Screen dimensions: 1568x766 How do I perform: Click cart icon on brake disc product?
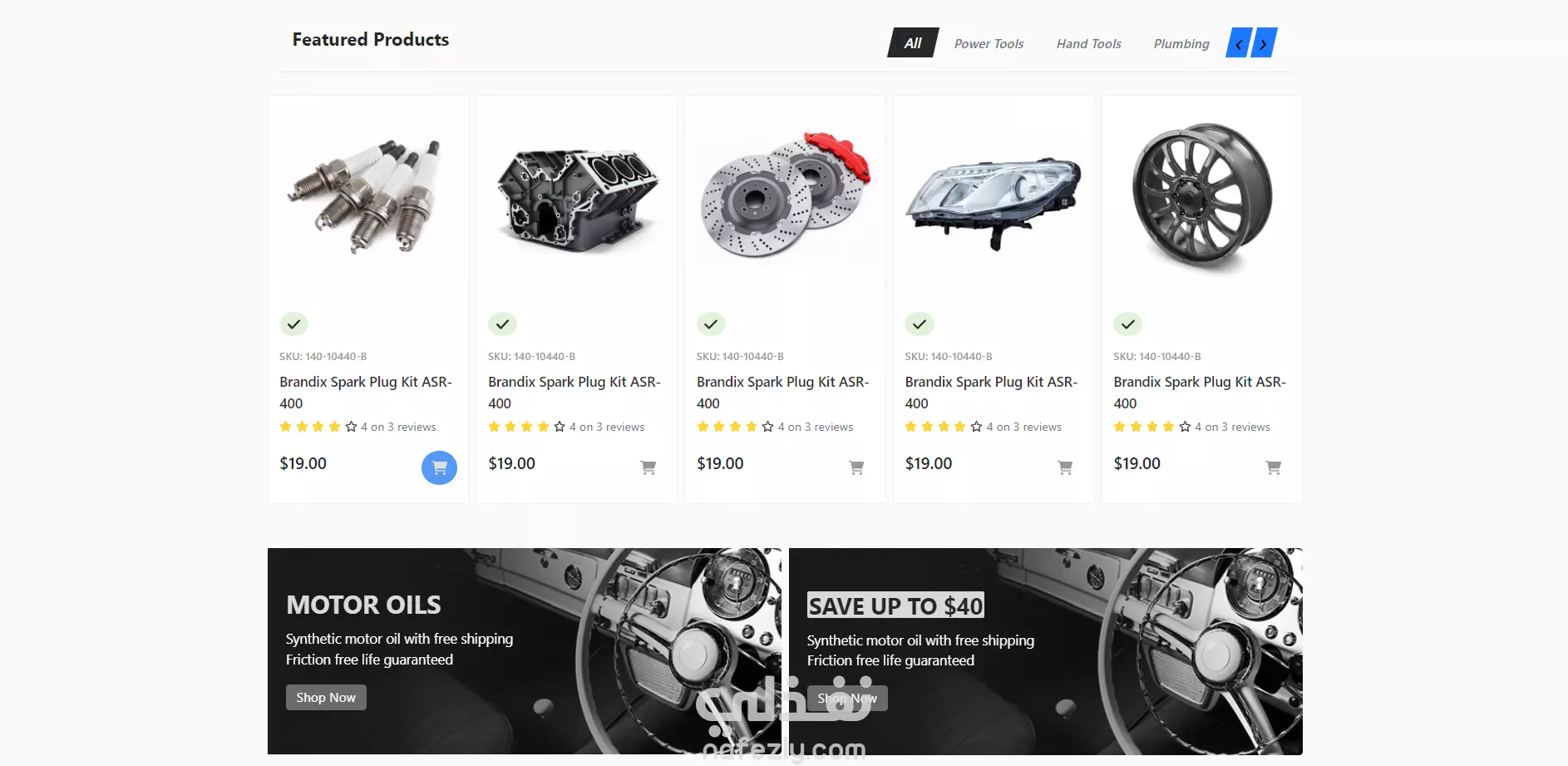(x=856, y=467)
